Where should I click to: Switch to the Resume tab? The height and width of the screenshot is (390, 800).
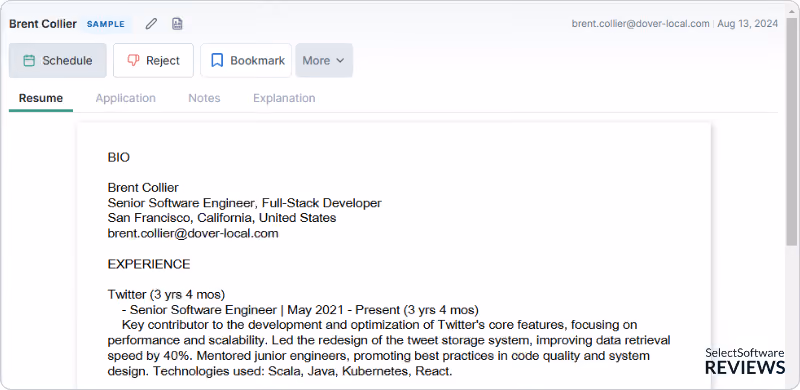pos(41,98)
